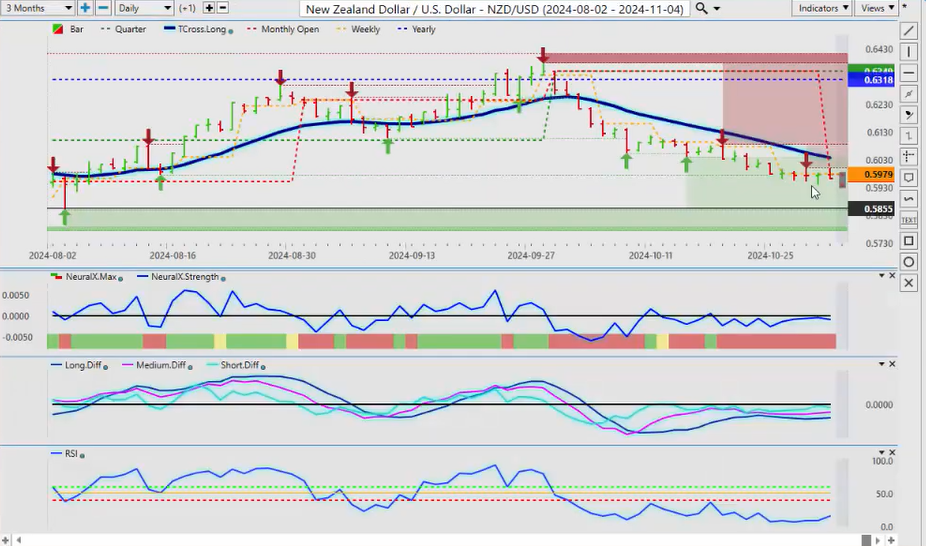Select the circle drawing tool
The width and height of the screenshot is (926, 546).
908,262
